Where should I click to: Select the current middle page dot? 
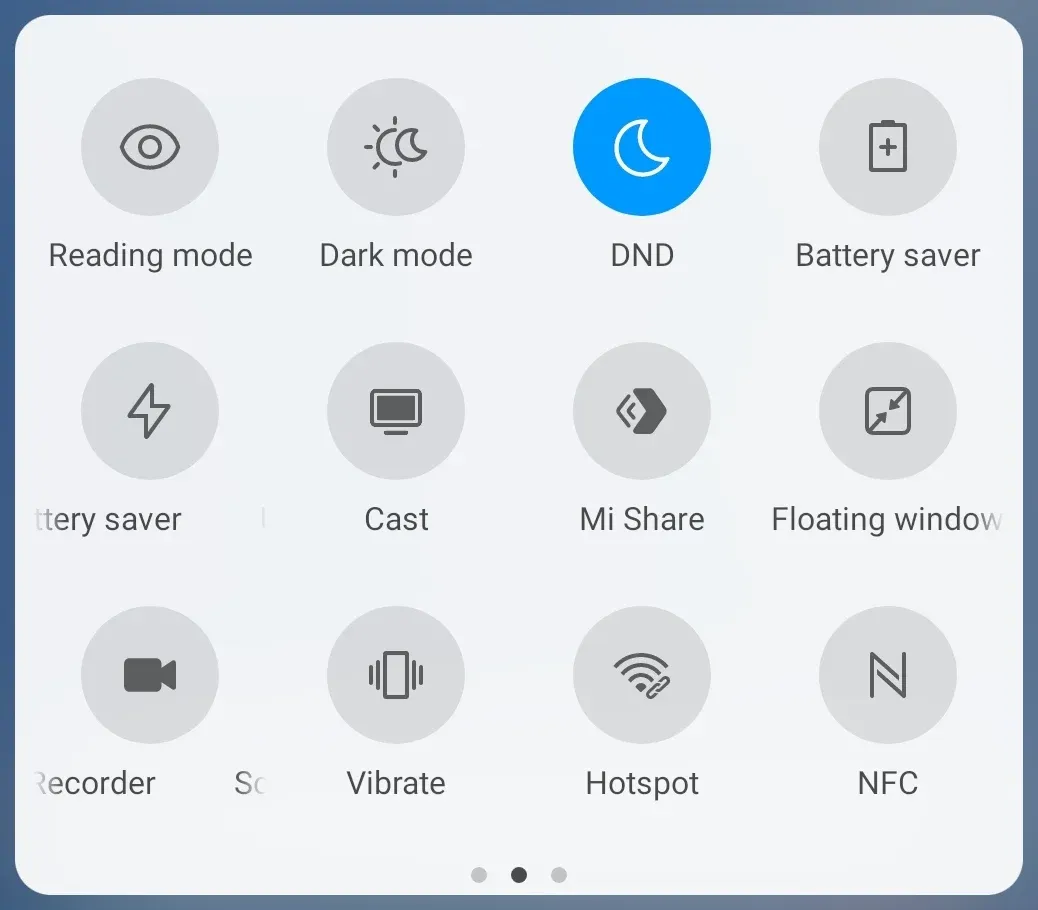[519, 875]
